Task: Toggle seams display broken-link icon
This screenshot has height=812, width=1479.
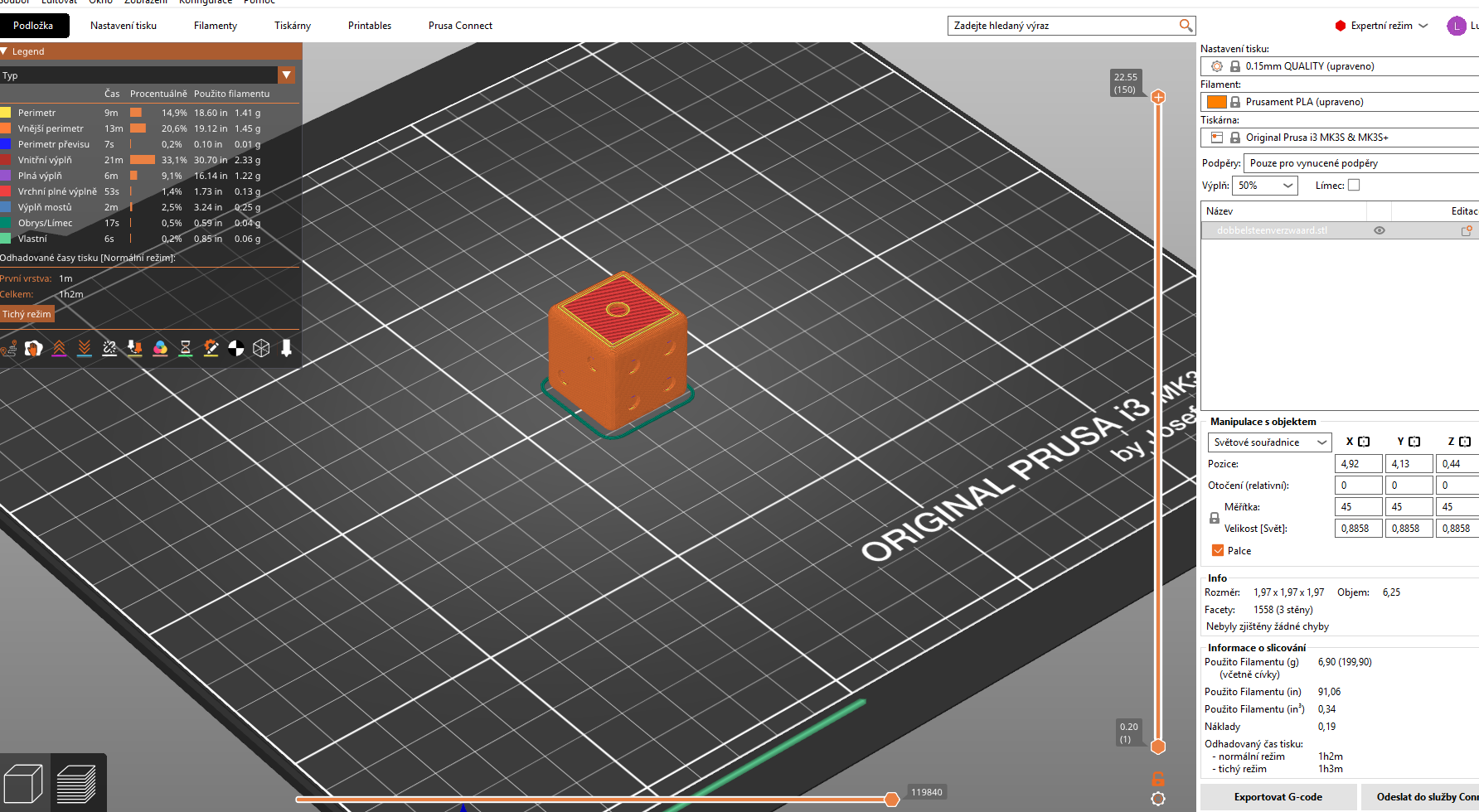Action: pyautogui.click(x=109, y=349)
